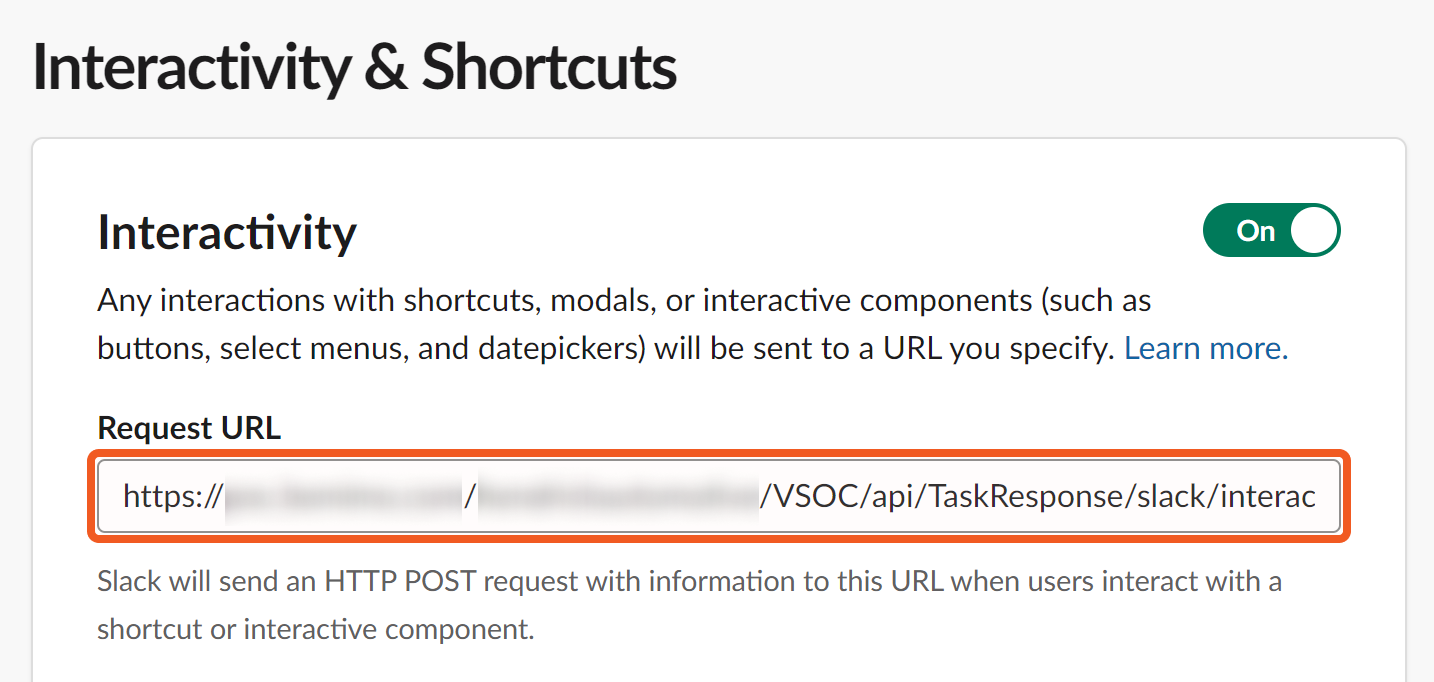Viewport: 1434px width, 682px height.
Task: Click the "TaskResponse" segment of the URL
Action: click(1028, 497)
